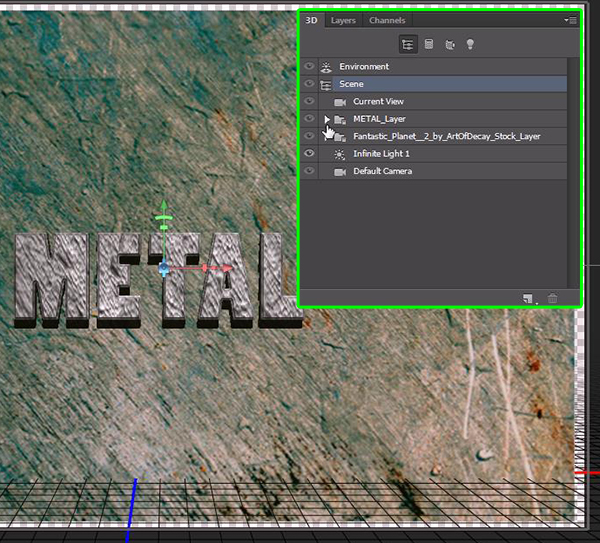Toggle visibility of Default Camera
The image size is (600, 543).
click(x=309, y=171)
